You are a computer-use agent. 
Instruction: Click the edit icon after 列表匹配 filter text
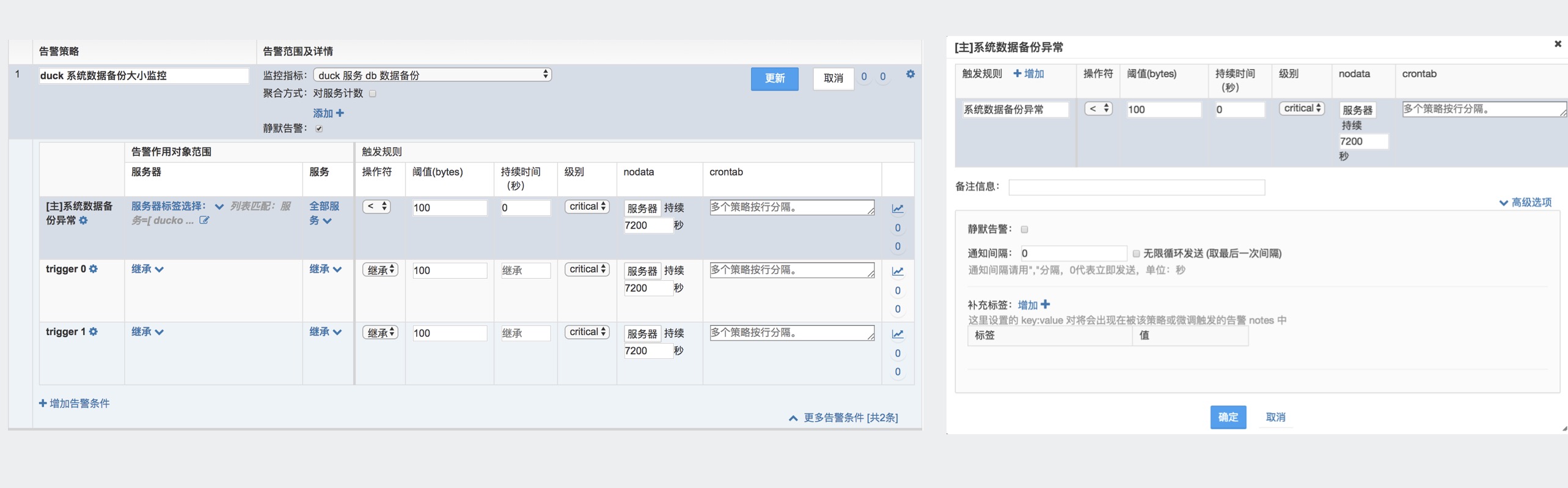(204, 220)
